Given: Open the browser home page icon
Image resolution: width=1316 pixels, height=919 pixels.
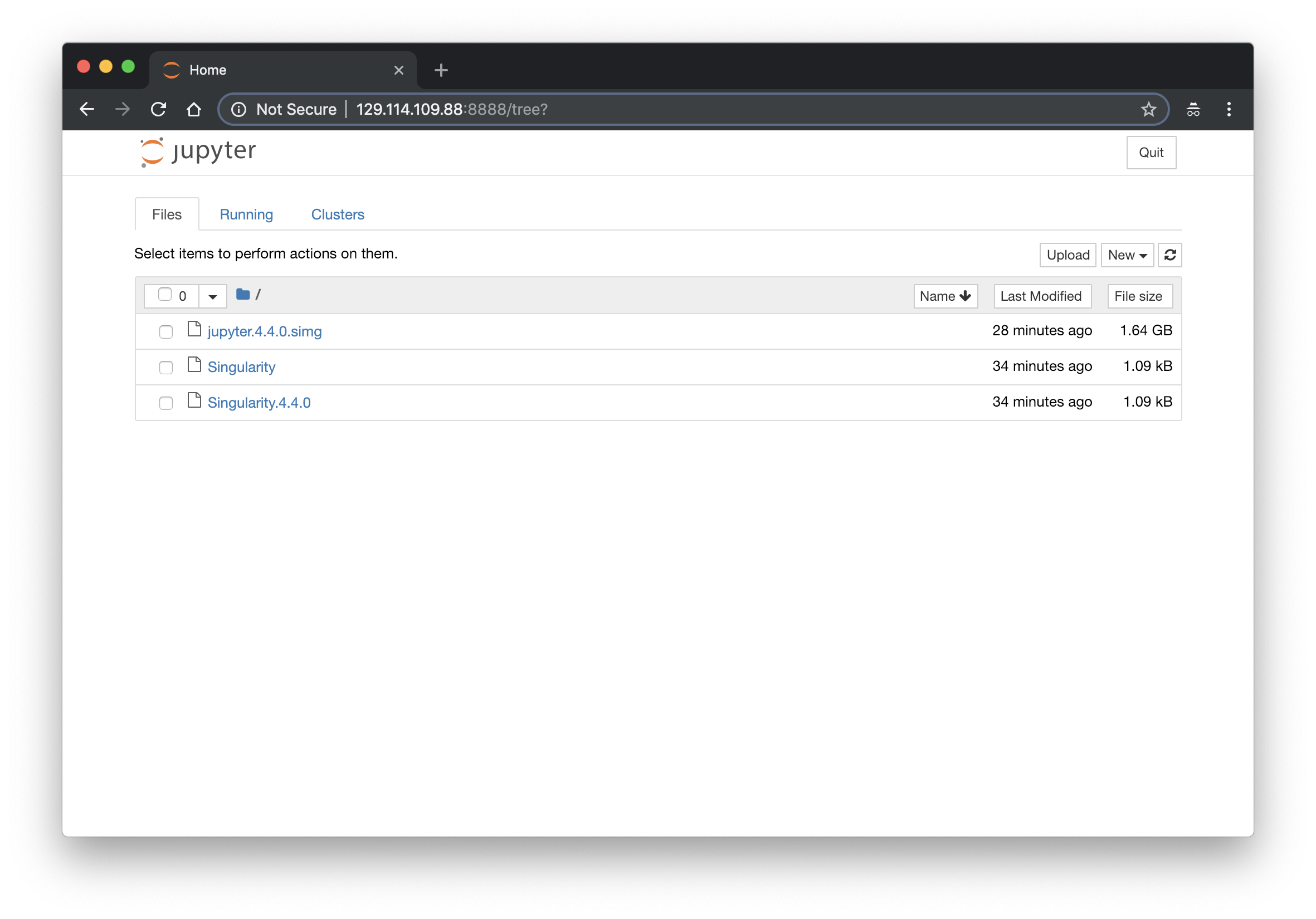Looking at the screenshot, I should tap(194, 109).
